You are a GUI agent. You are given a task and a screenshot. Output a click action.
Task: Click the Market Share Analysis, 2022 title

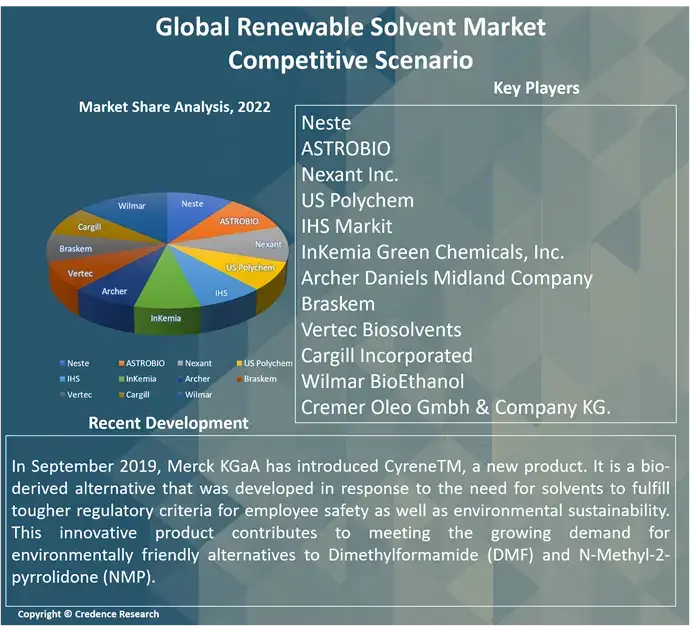174,107
